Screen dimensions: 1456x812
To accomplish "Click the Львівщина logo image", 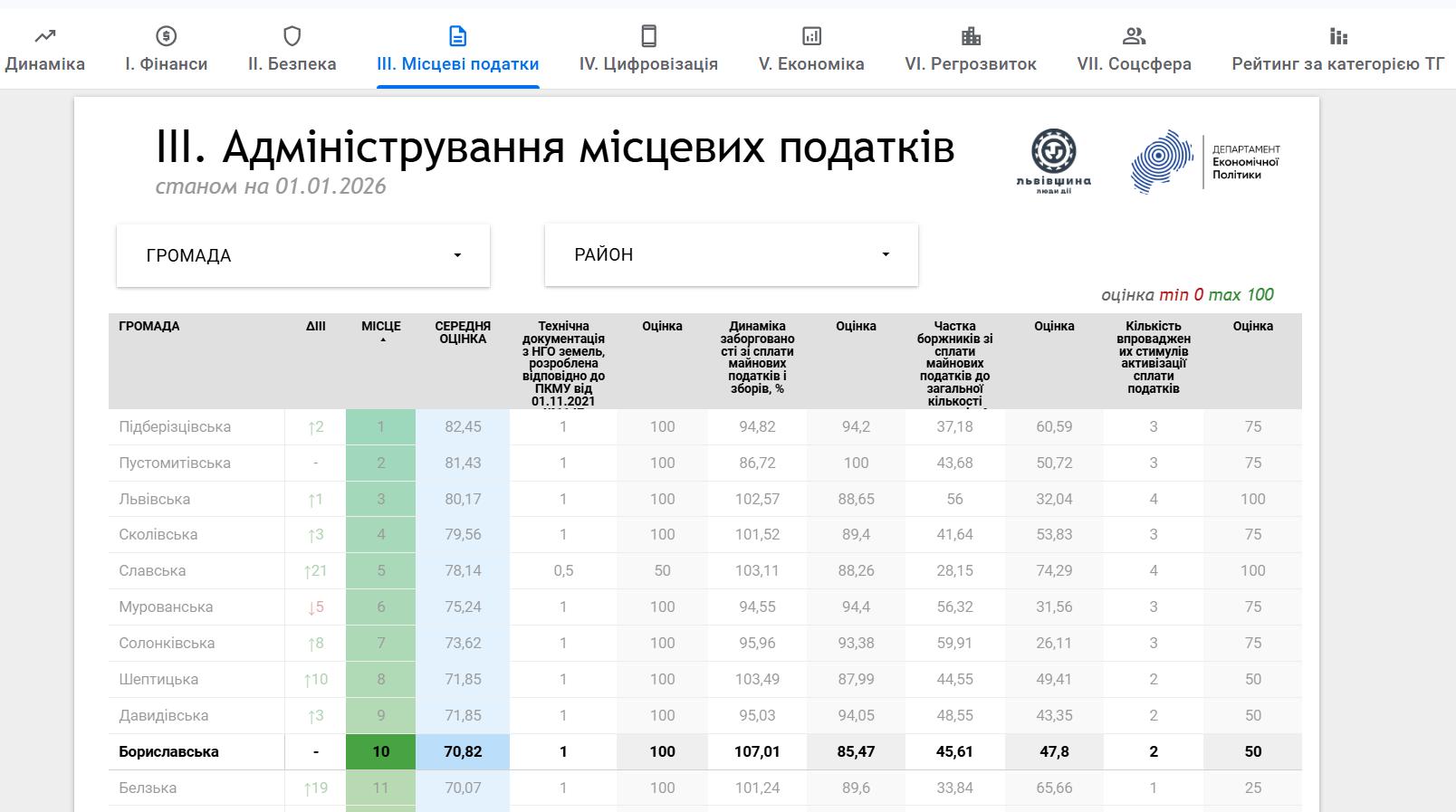I will coord(1054,161).
